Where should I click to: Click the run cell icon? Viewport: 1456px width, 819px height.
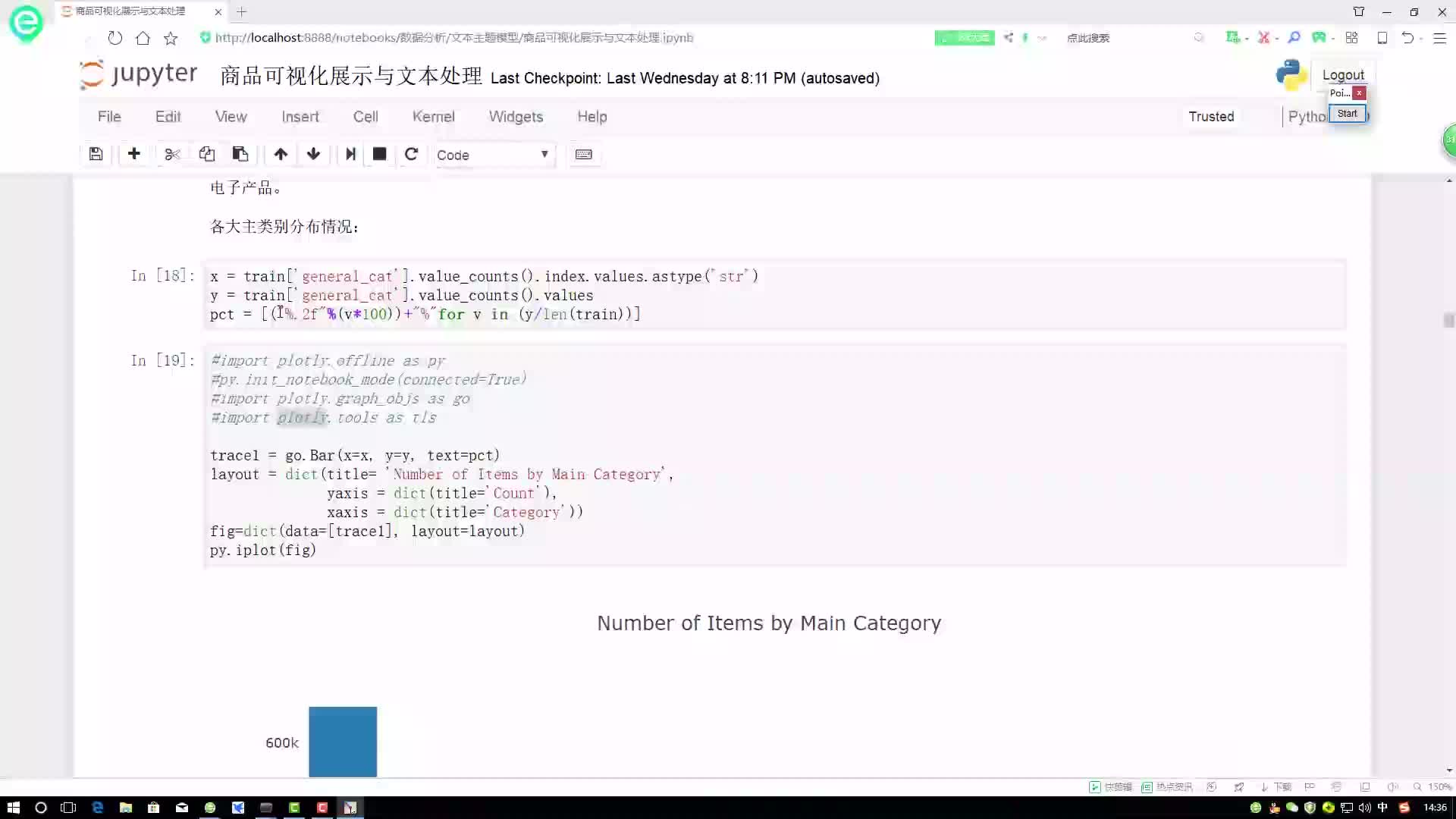tap(349, 155)
